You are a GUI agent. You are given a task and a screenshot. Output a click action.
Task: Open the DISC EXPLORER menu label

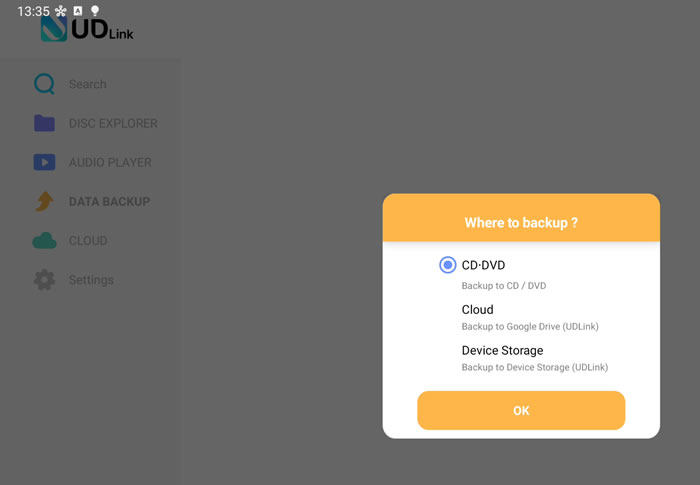[113, 123]
